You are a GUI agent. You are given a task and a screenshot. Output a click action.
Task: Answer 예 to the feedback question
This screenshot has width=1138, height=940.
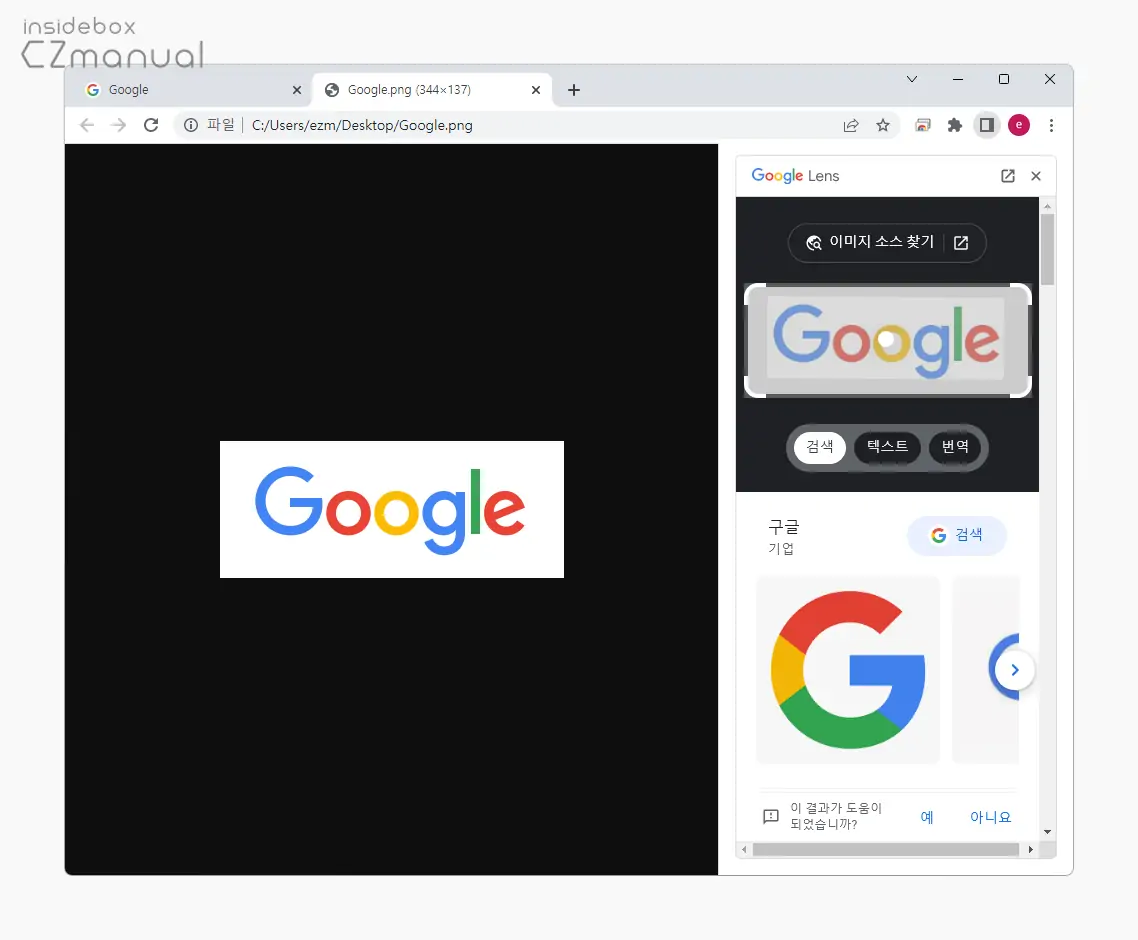point(926,817)
